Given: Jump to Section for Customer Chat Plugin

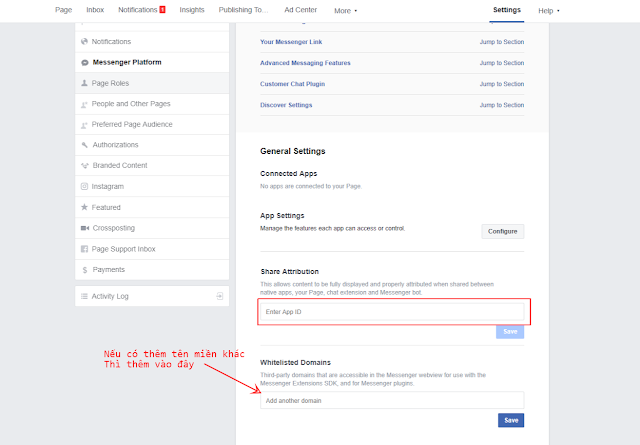Looking at the screenshot, I should (x=502, y=84).
